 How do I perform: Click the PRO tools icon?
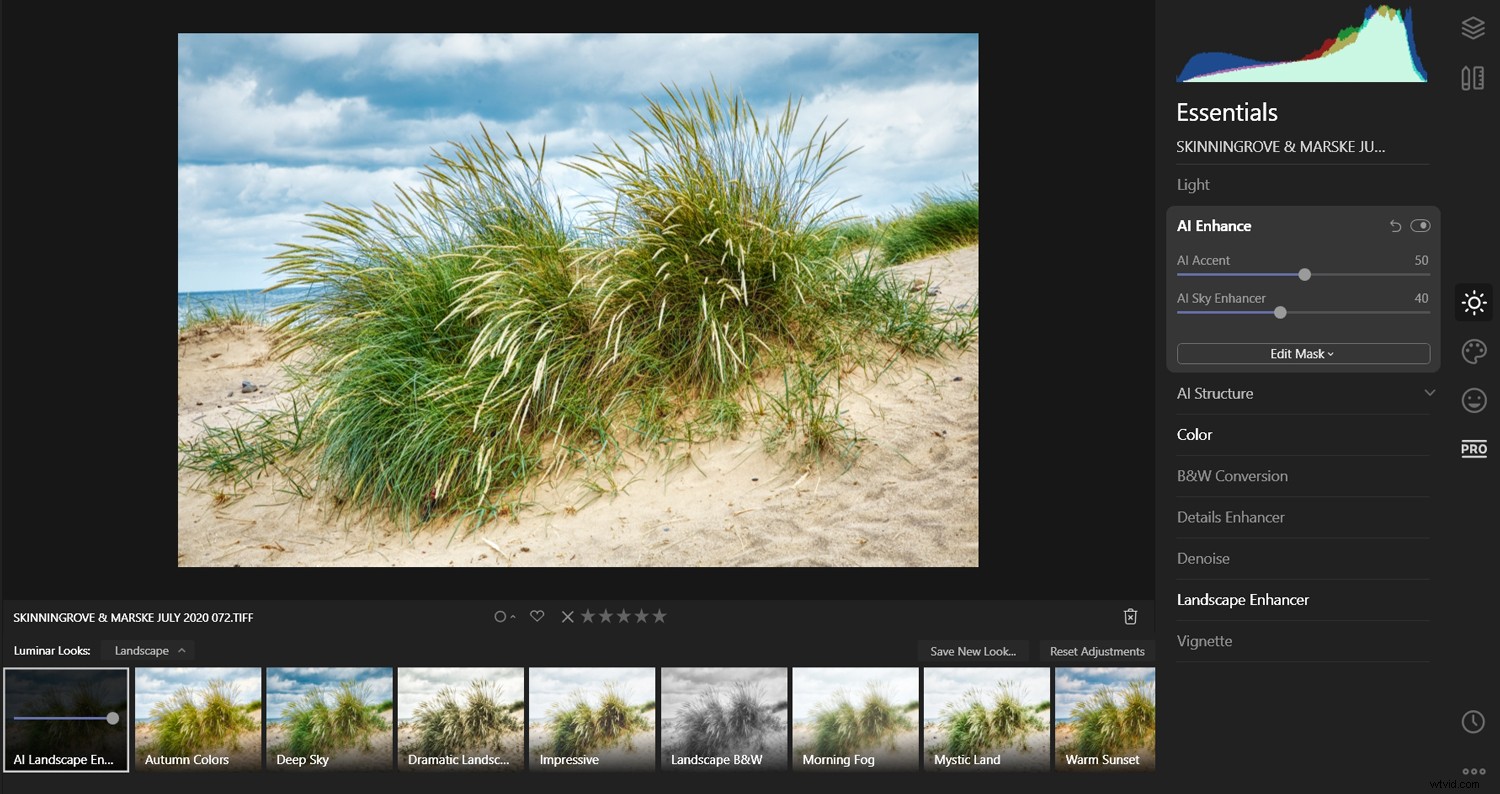pos(1473,448)
